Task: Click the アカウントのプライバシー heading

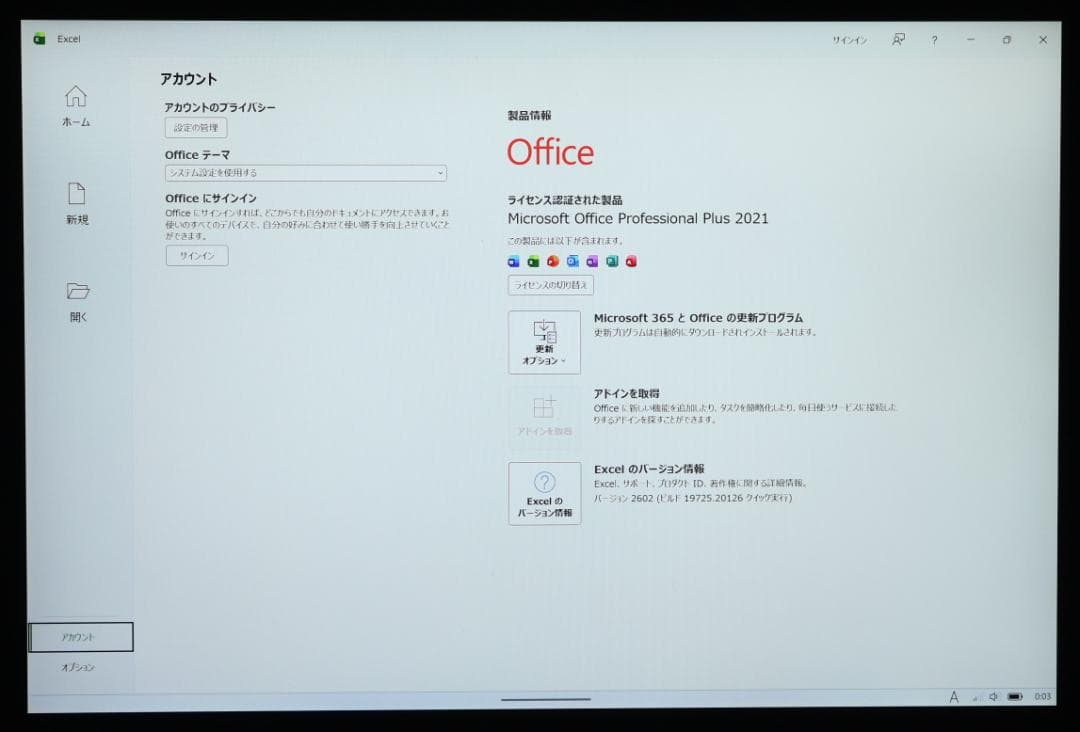Action: pyautogui.click(x=220, y=107)
